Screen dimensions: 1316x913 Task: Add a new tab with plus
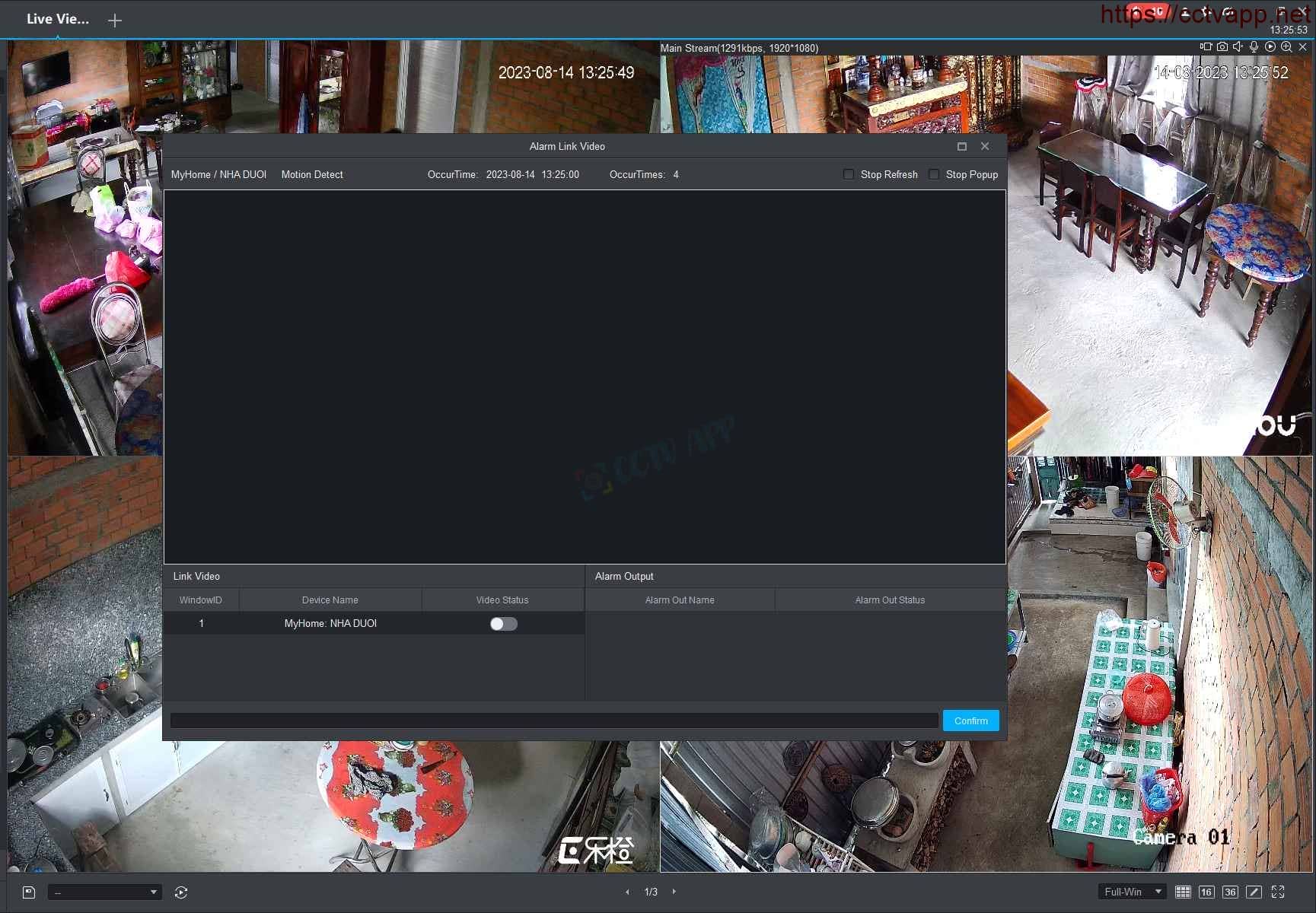115,21
